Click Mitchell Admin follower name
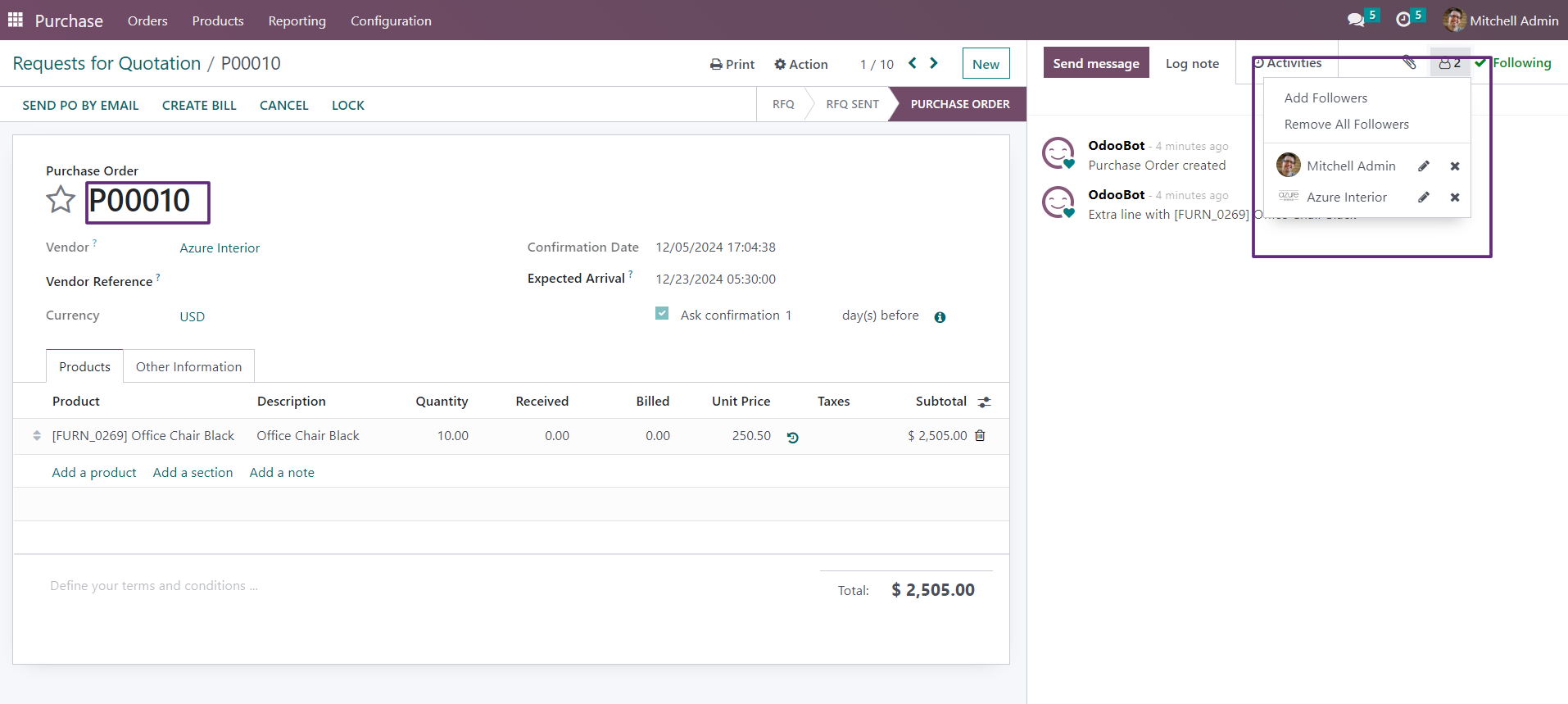 pyautogui.click(x=1351, y=166)
